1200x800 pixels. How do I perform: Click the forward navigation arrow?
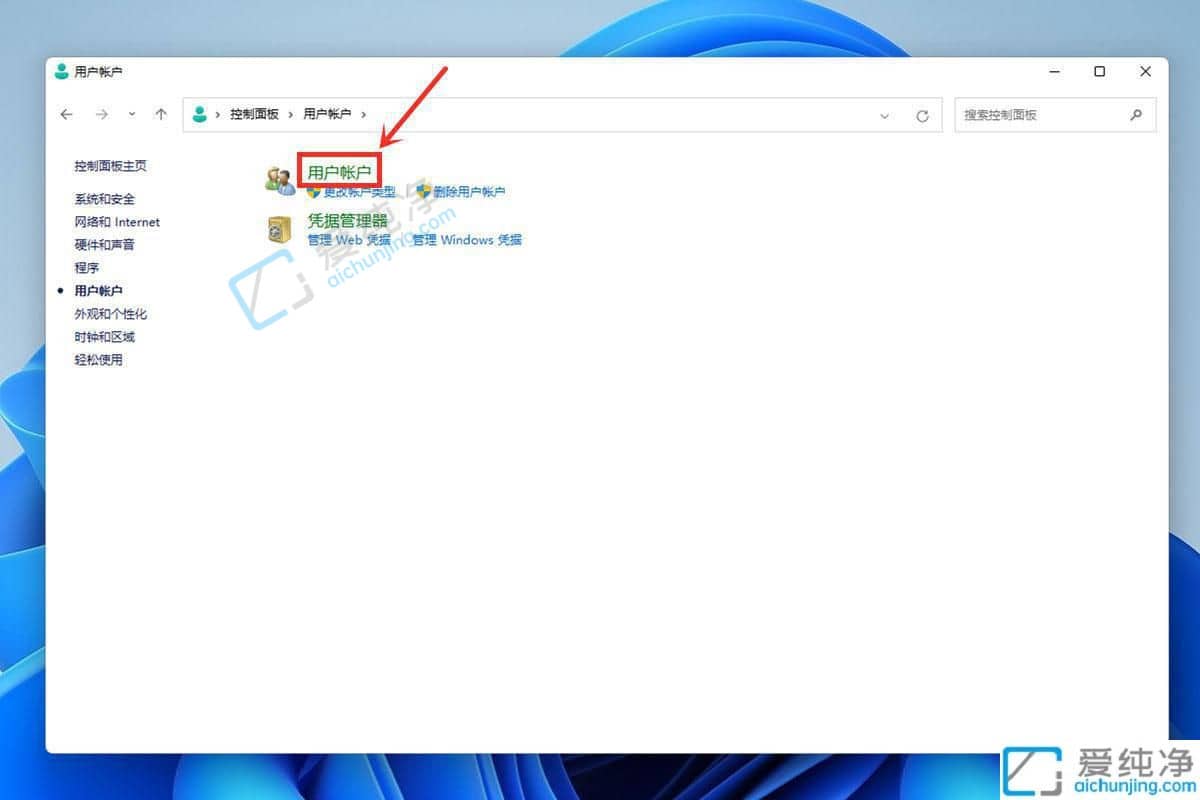tap(101, 114)
